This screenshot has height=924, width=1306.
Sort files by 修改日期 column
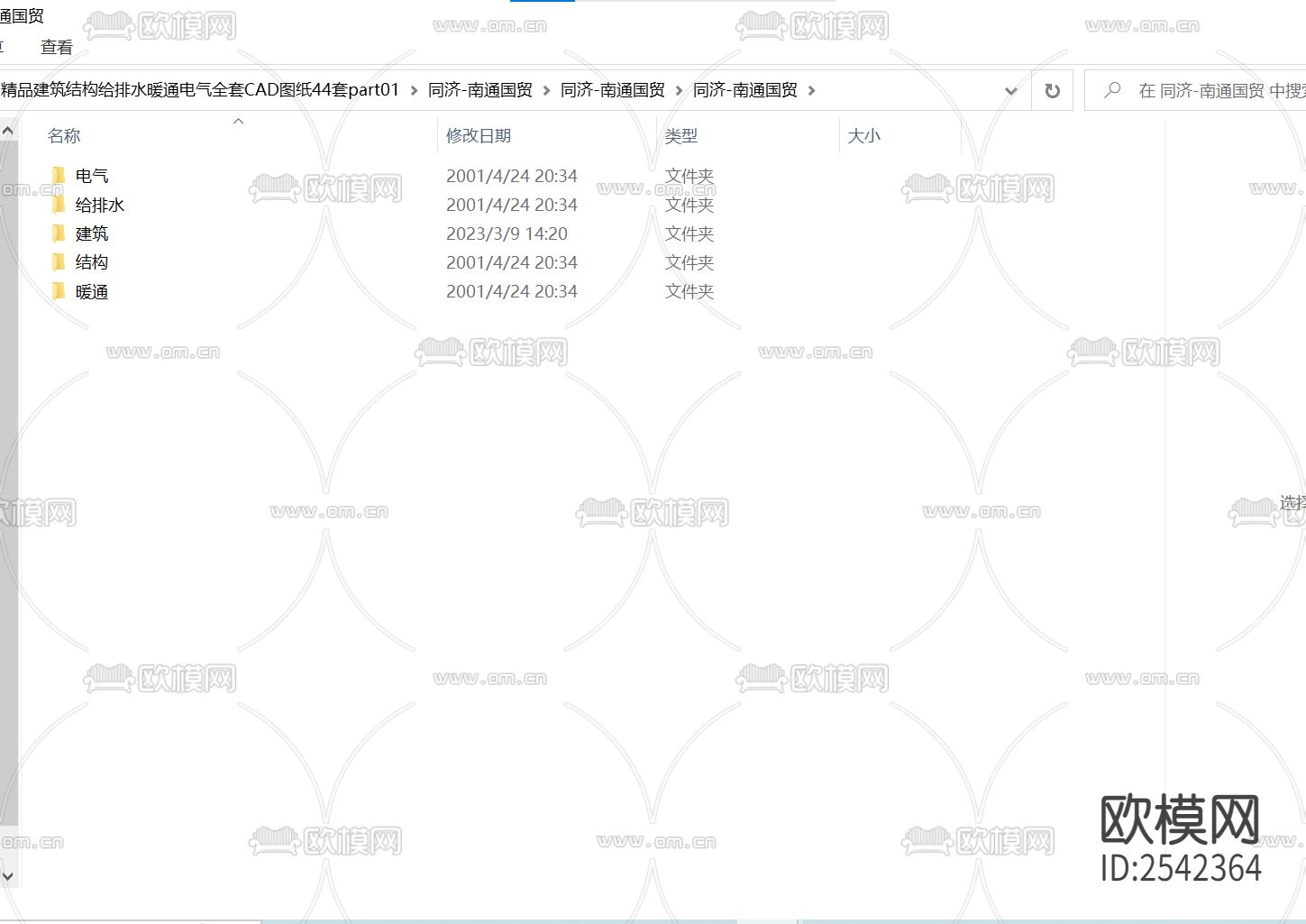tap(479, 135)
